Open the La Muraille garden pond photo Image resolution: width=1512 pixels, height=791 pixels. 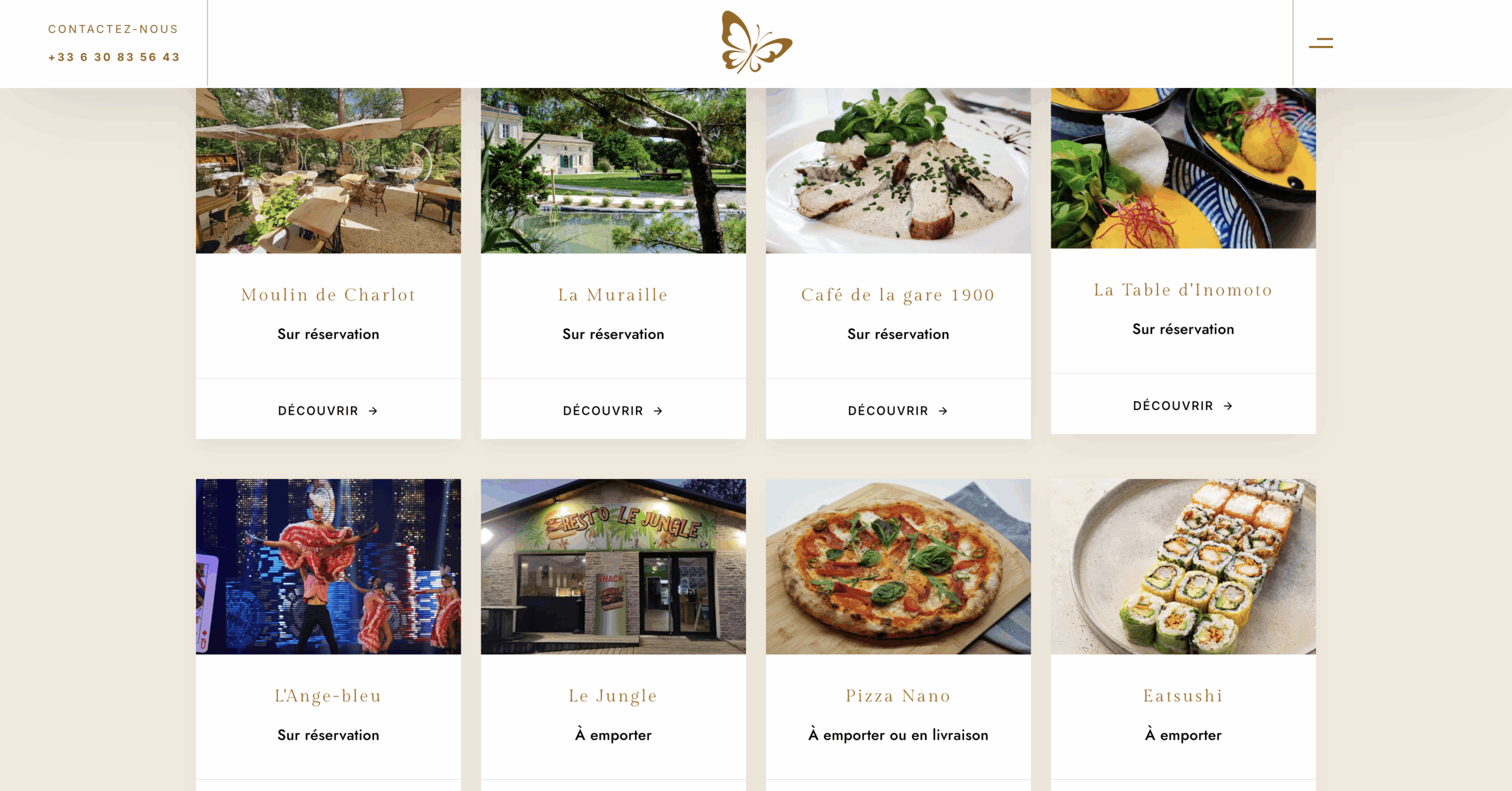click(x=613, y=171)
